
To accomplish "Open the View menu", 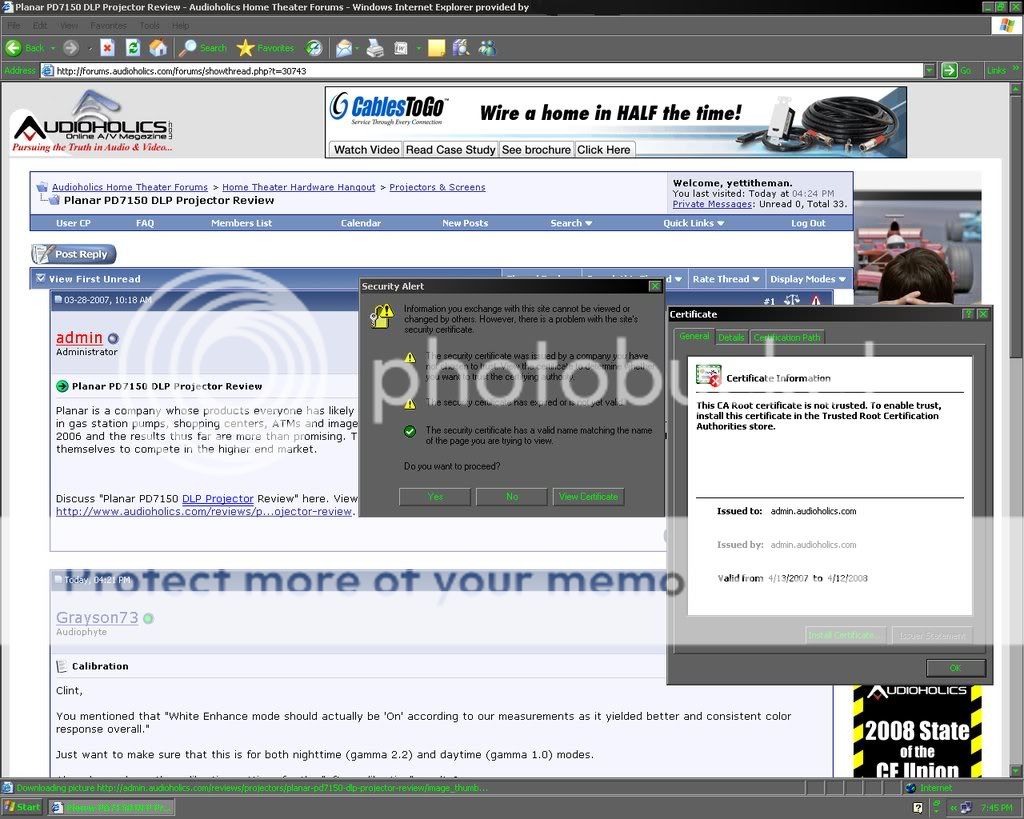I will coord(69,25).
